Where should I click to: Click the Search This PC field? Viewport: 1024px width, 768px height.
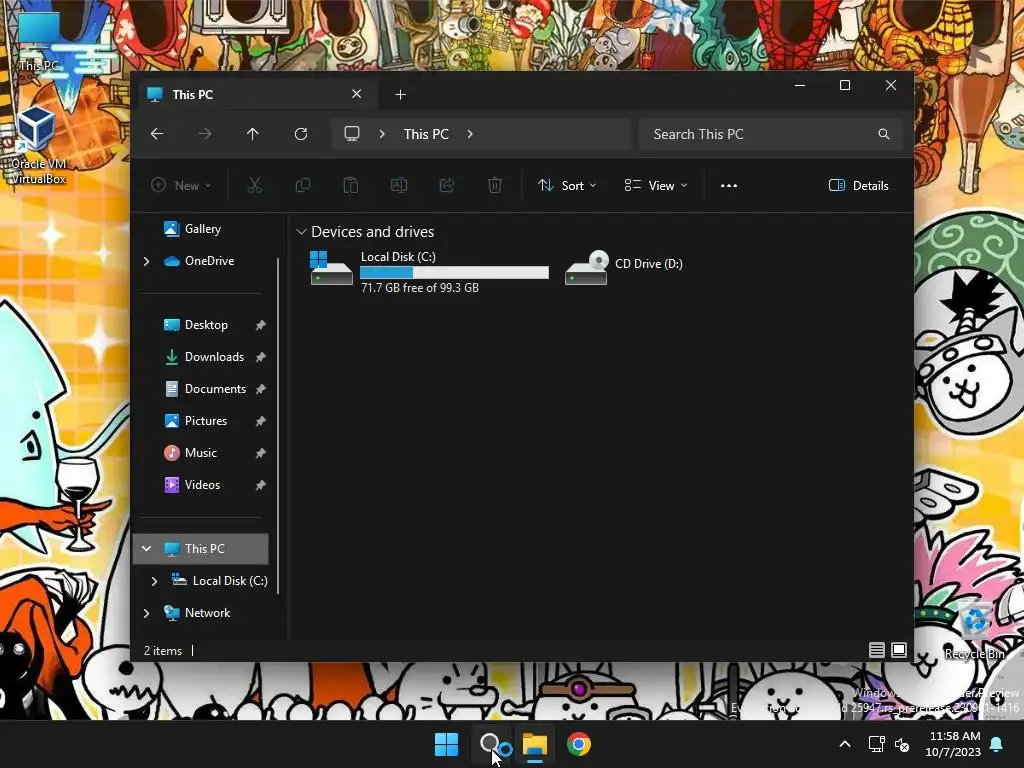coord(771,134)
